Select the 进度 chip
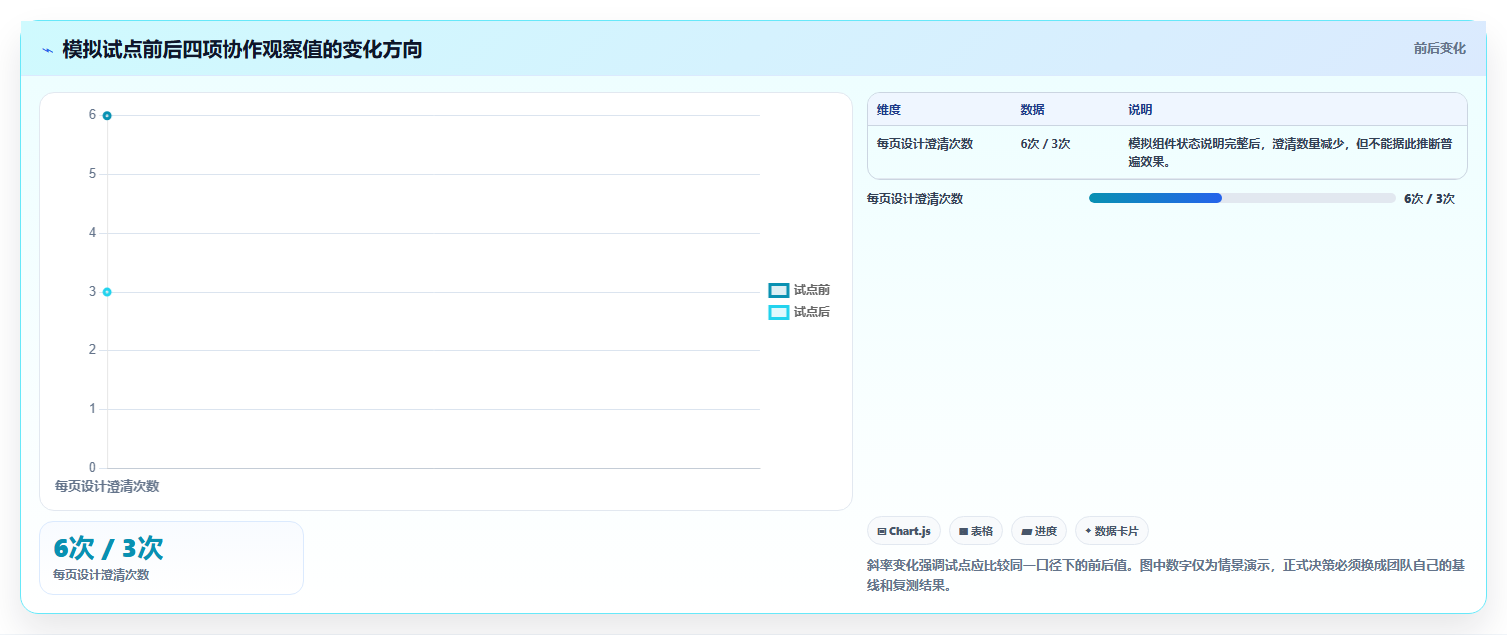1507x635 pixels. [x=1039, y=531]
